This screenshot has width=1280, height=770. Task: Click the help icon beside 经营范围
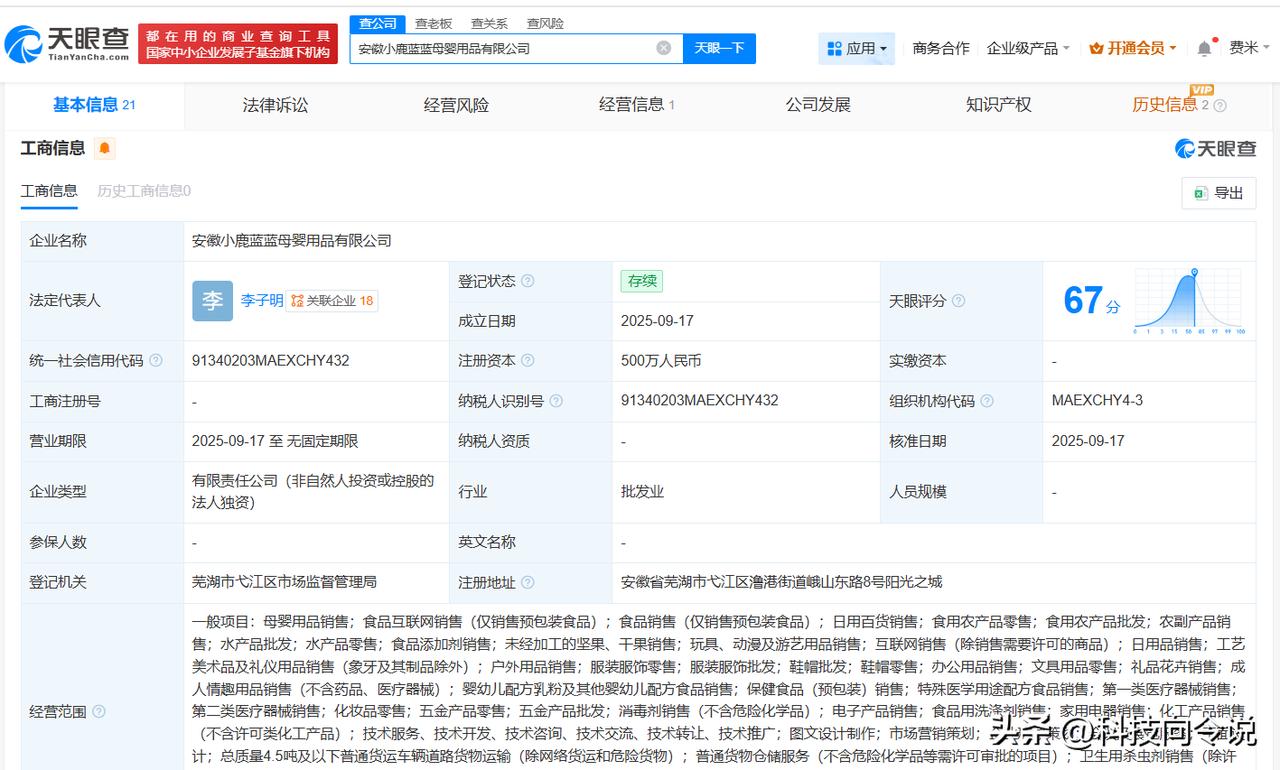click(x=99, y=712)
